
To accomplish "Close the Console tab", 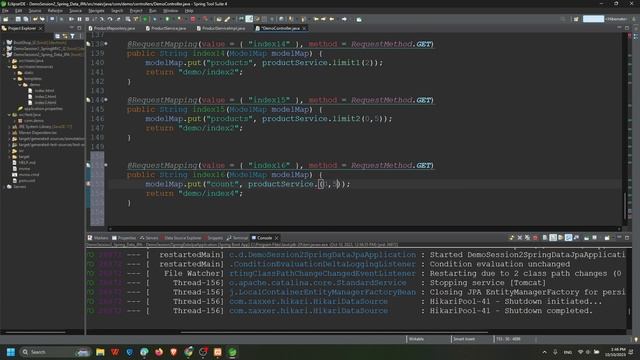I will coord(276,238).
